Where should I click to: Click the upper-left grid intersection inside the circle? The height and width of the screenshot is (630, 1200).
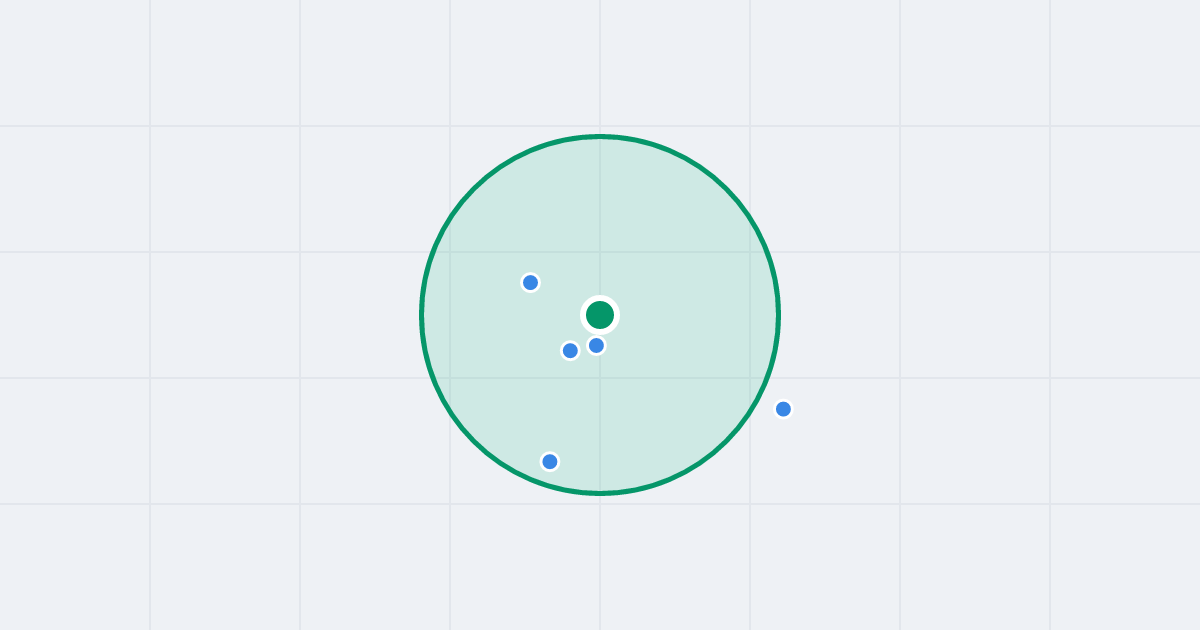450,252
